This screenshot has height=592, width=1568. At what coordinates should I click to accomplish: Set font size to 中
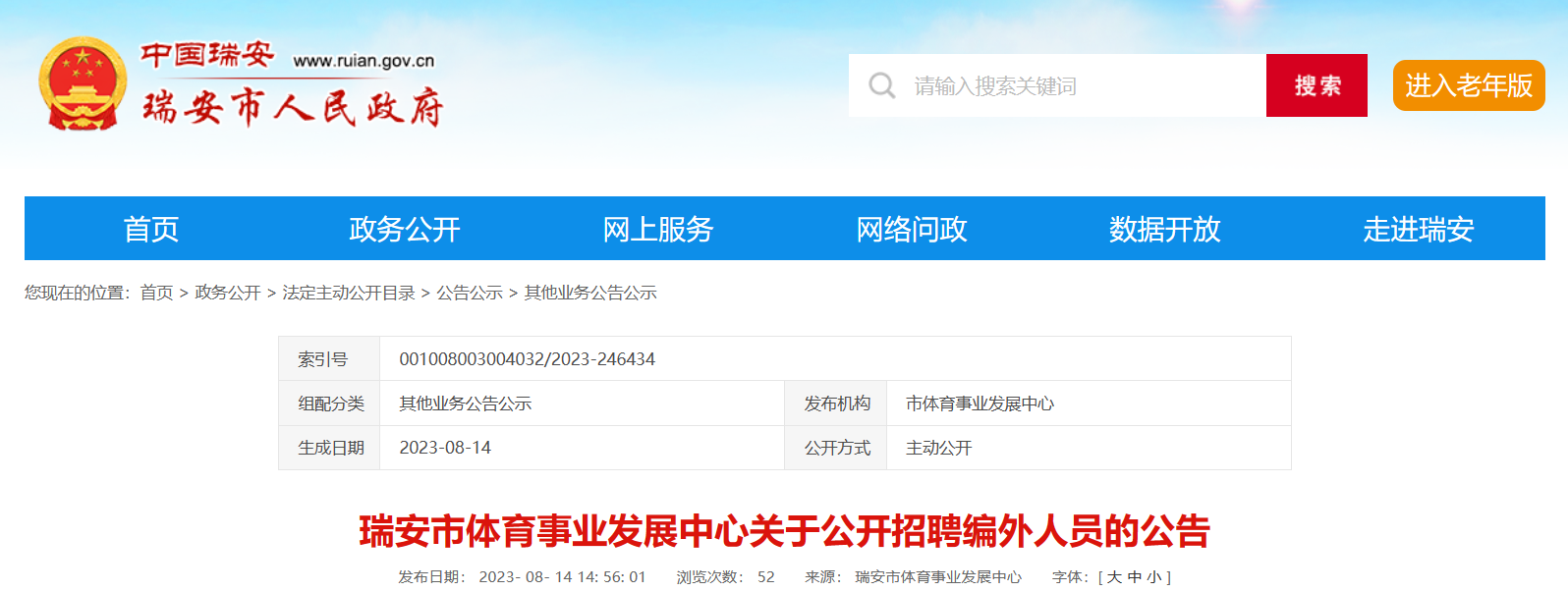(x=1134, y=577)
